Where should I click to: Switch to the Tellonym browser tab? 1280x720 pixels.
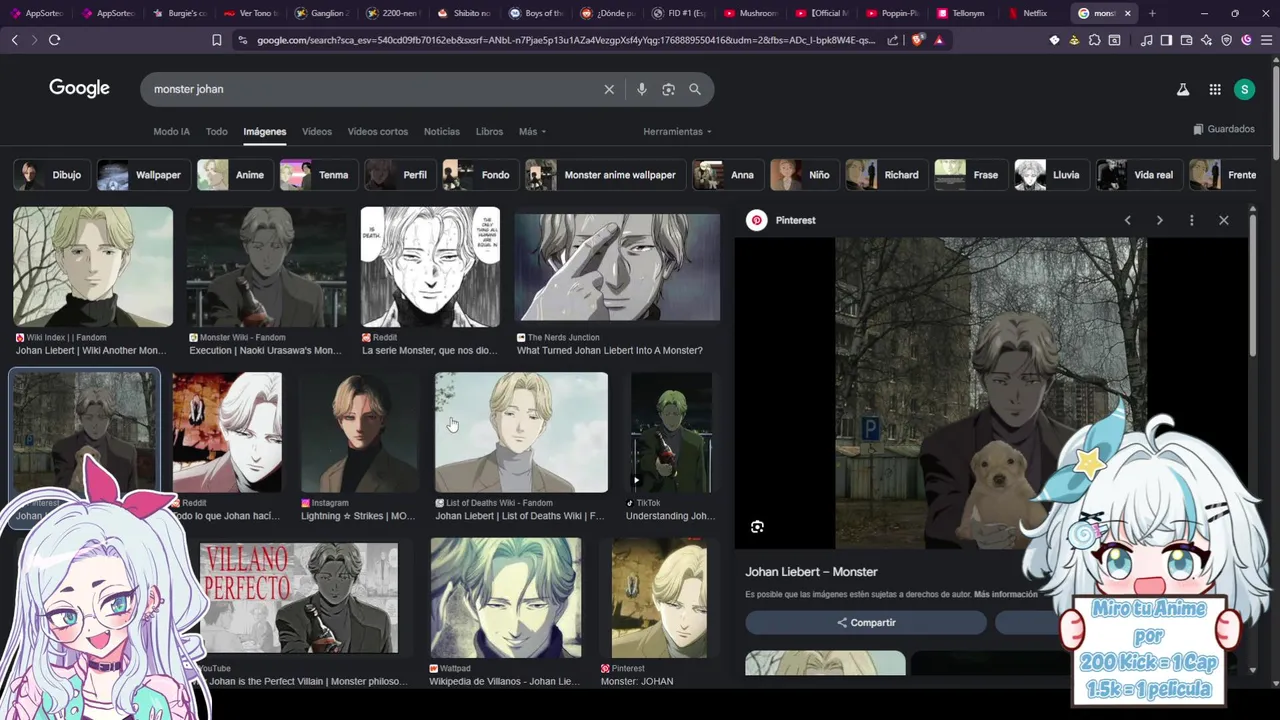[961, 13]
